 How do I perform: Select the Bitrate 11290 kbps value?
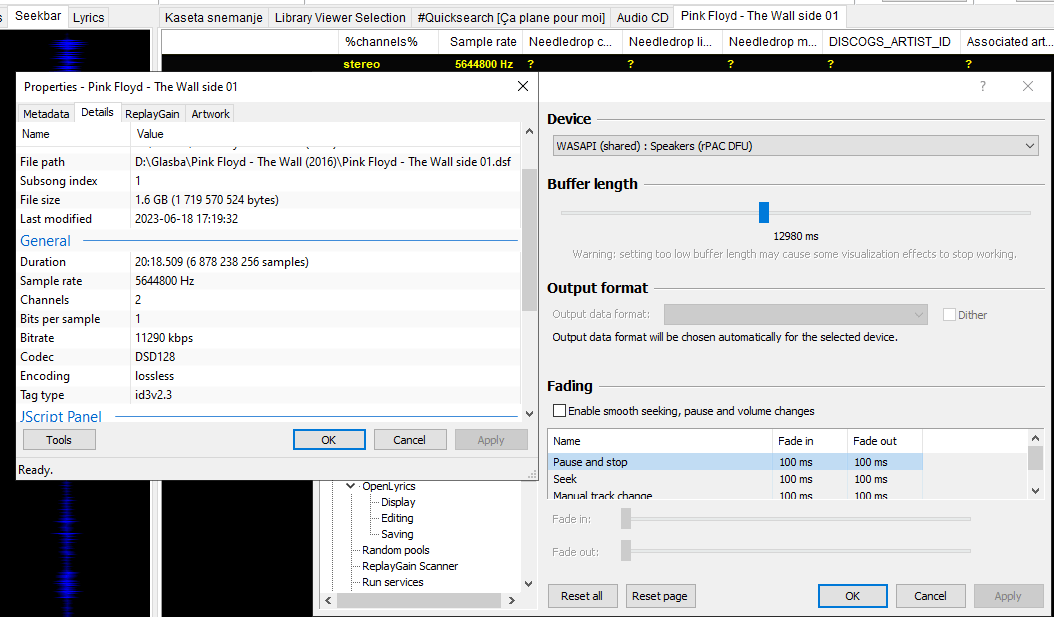click(164, 337)
